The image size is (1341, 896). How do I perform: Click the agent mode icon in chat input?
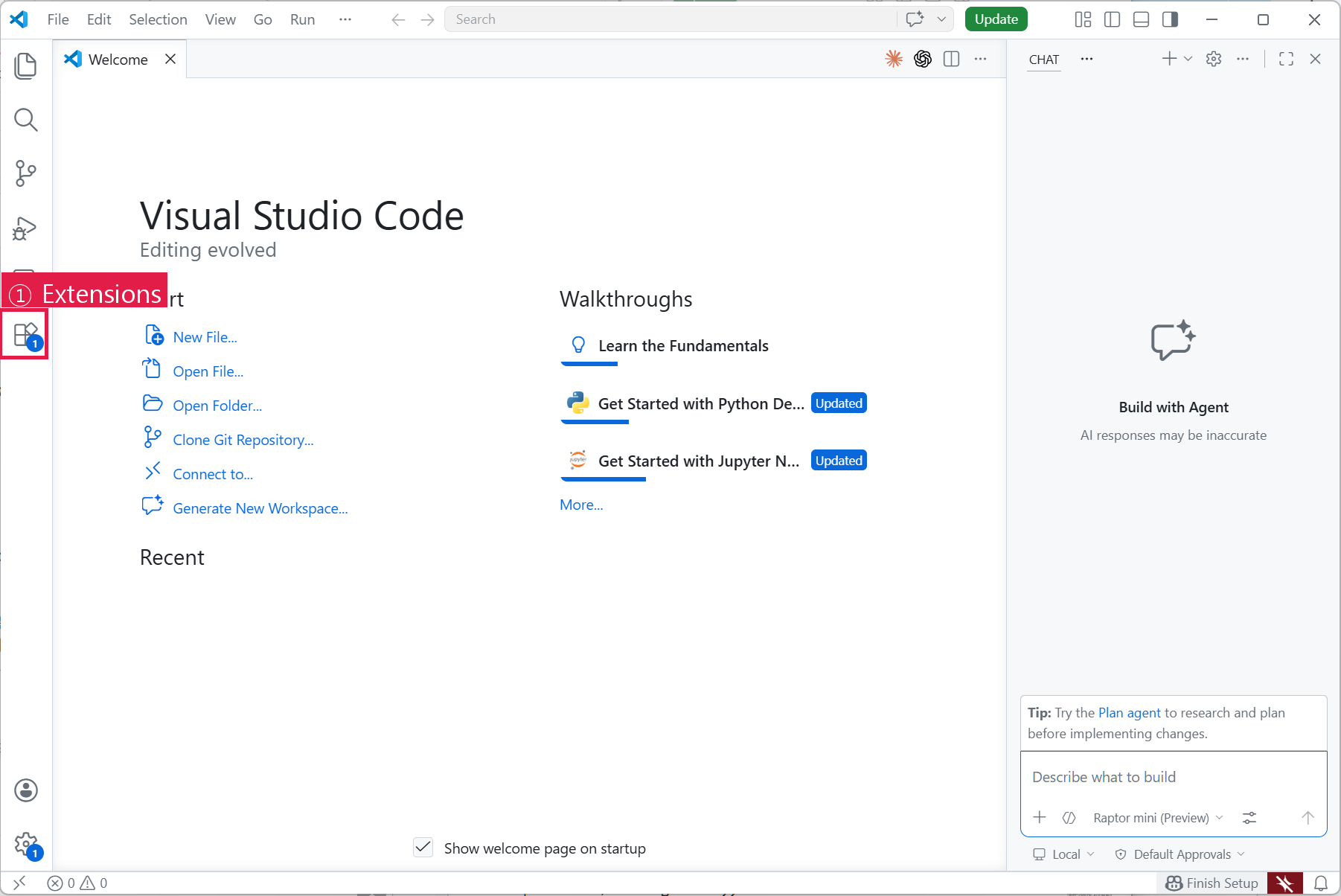point(1069,818)
